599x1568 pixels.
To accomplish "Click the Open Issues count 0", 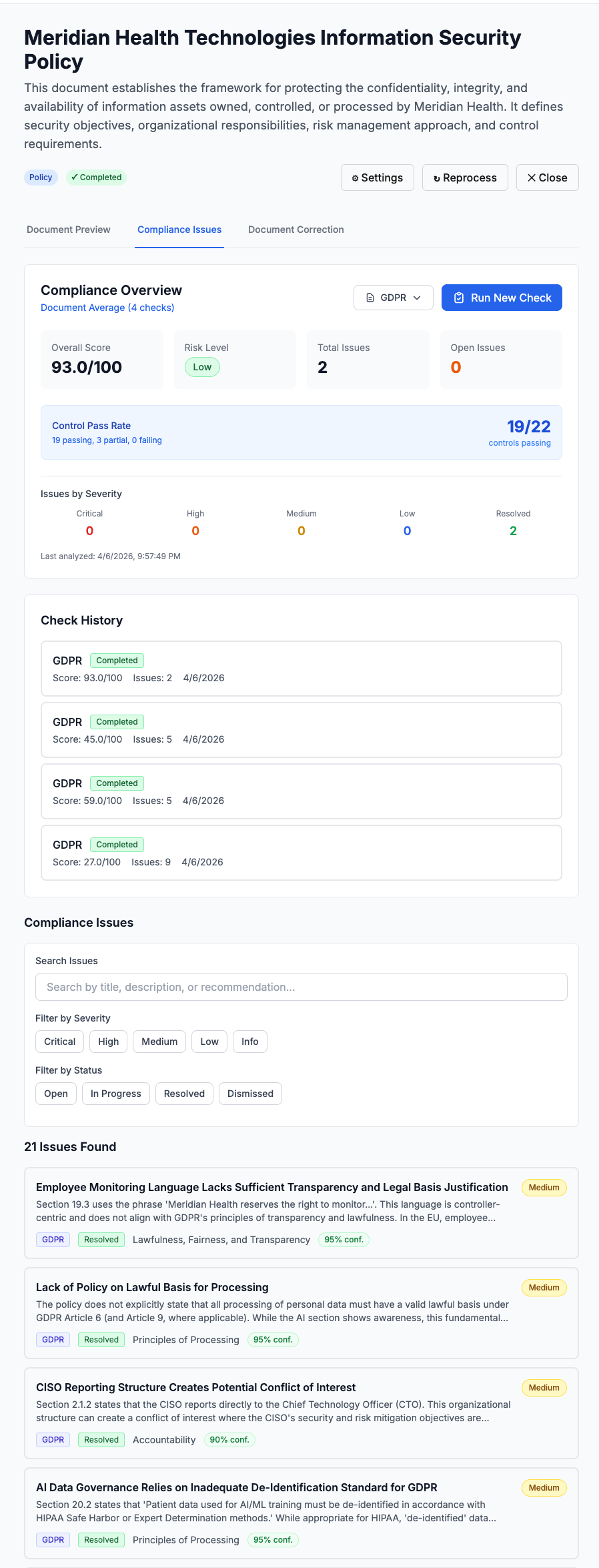I will [456, 367].
